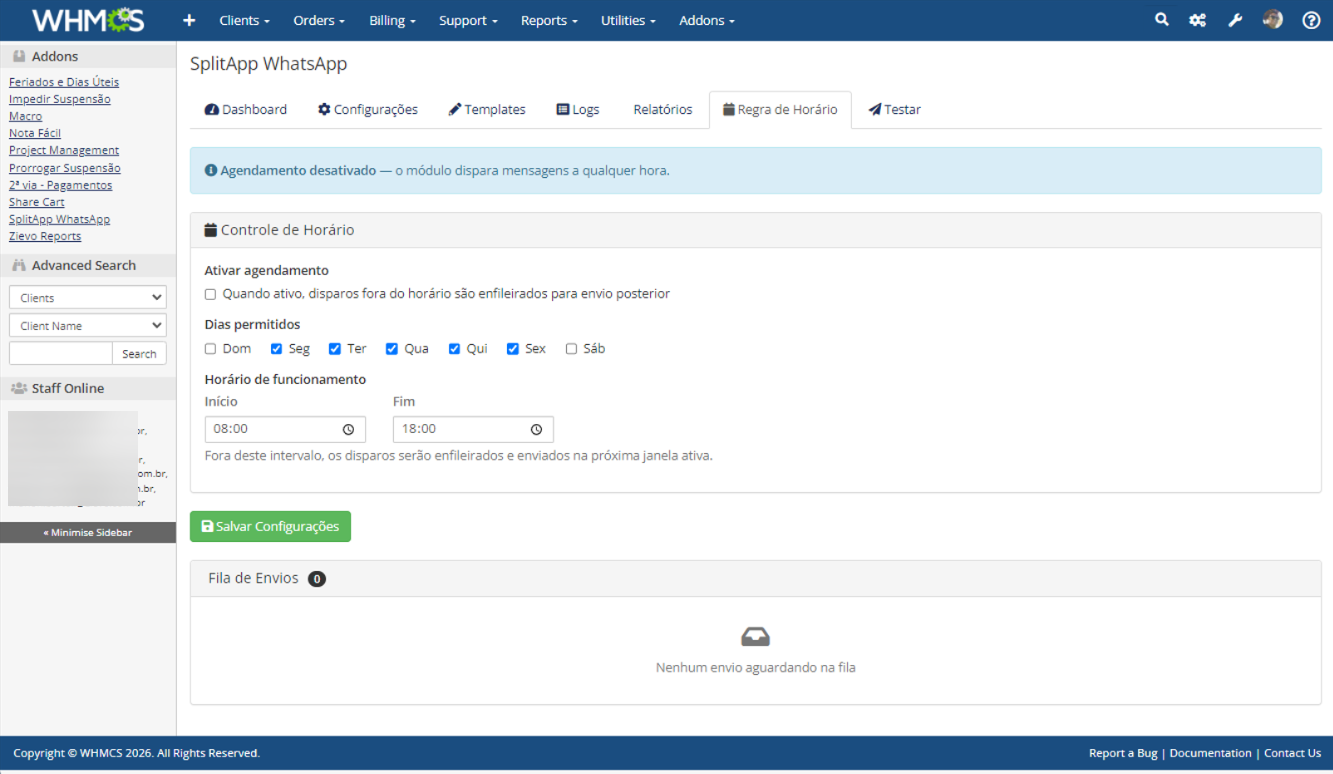Viewport: 1333px width, 774px height.
Task: Switch to the Configurações tab
Action: pos(368,110)
